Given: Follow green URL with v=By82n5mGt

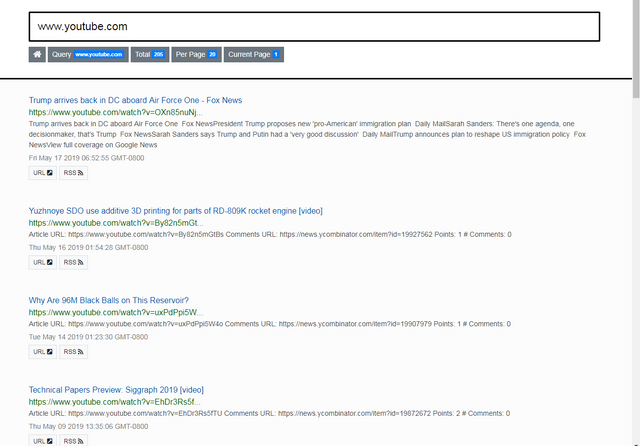Looking at the screenshot, I should pos(116,223).
